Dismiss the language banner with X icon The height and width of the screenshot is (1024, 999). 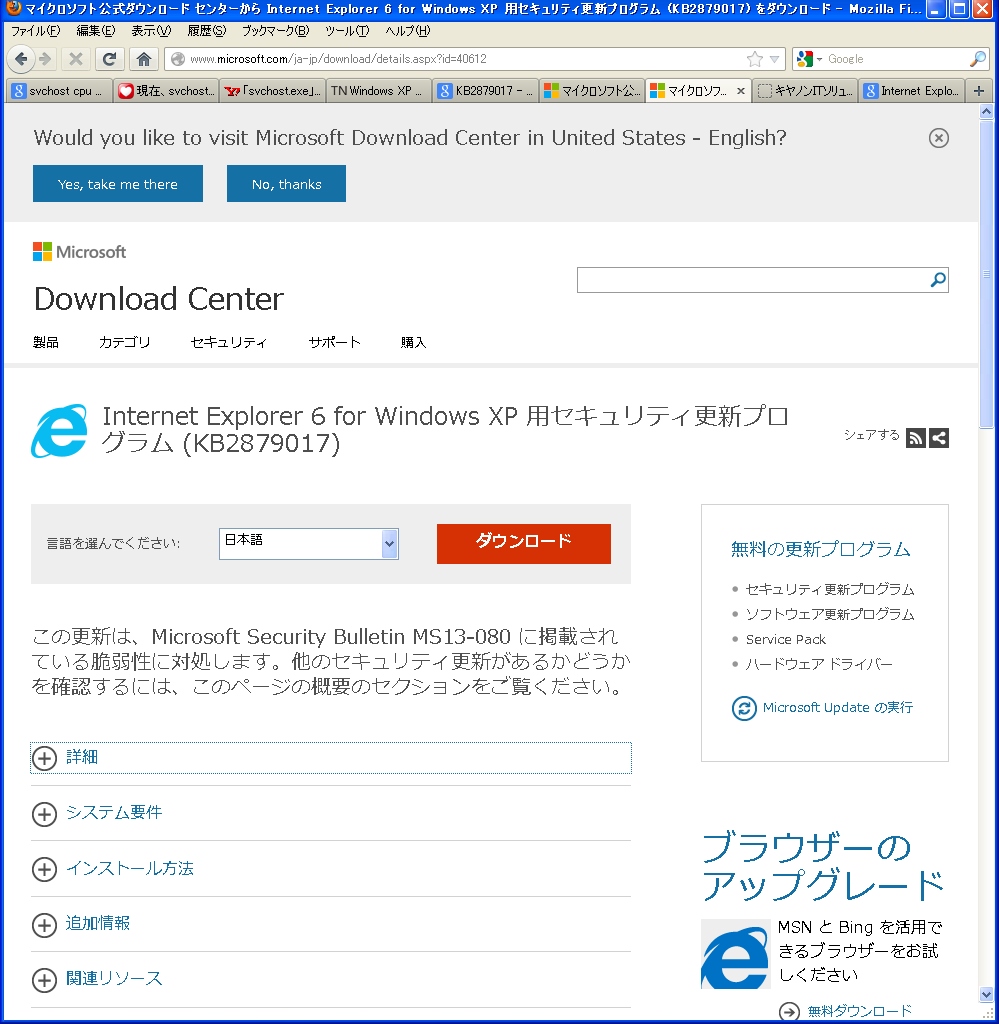[938, 138]
